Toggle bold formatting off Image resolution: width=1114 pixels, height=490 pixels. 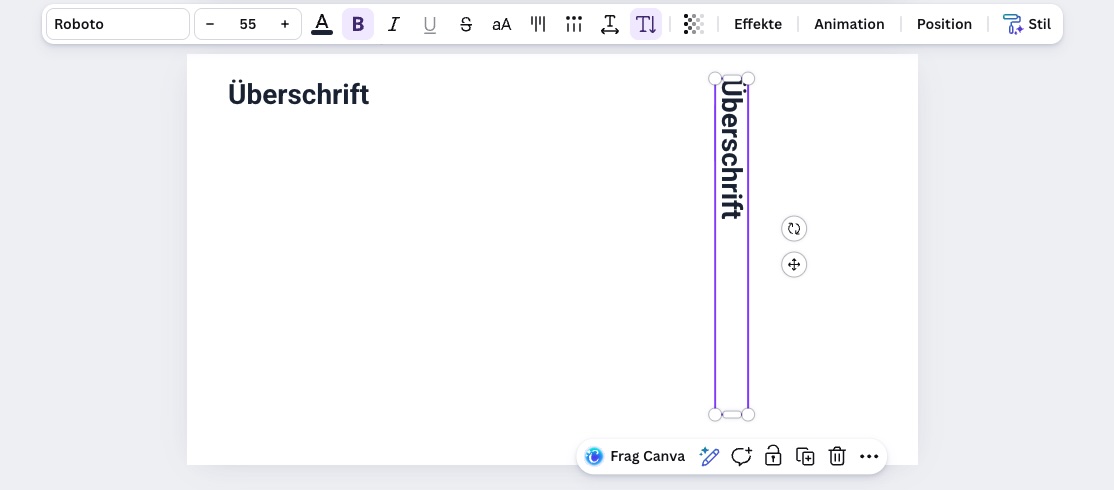click(358, 24)
